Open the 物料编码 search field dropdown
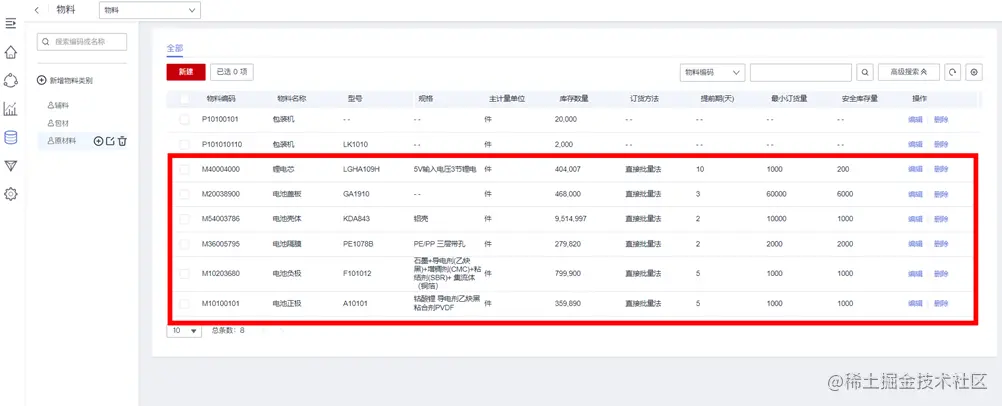The width and height of the screenshot is (1002, 406). coord(712,72)
